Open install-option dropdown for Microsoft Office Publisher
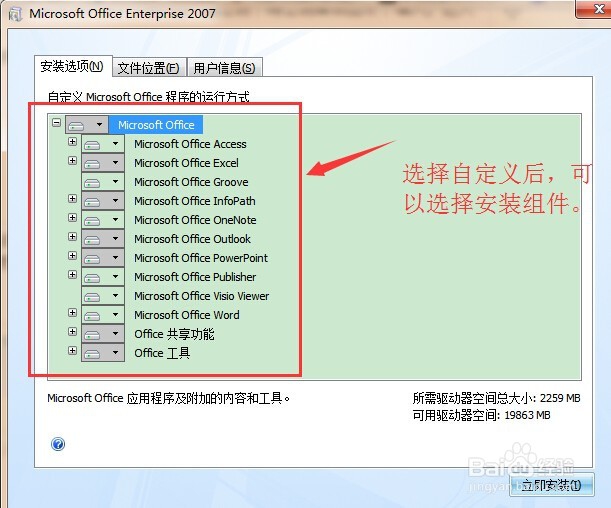611x508 pixels. [x=103, y=277]
